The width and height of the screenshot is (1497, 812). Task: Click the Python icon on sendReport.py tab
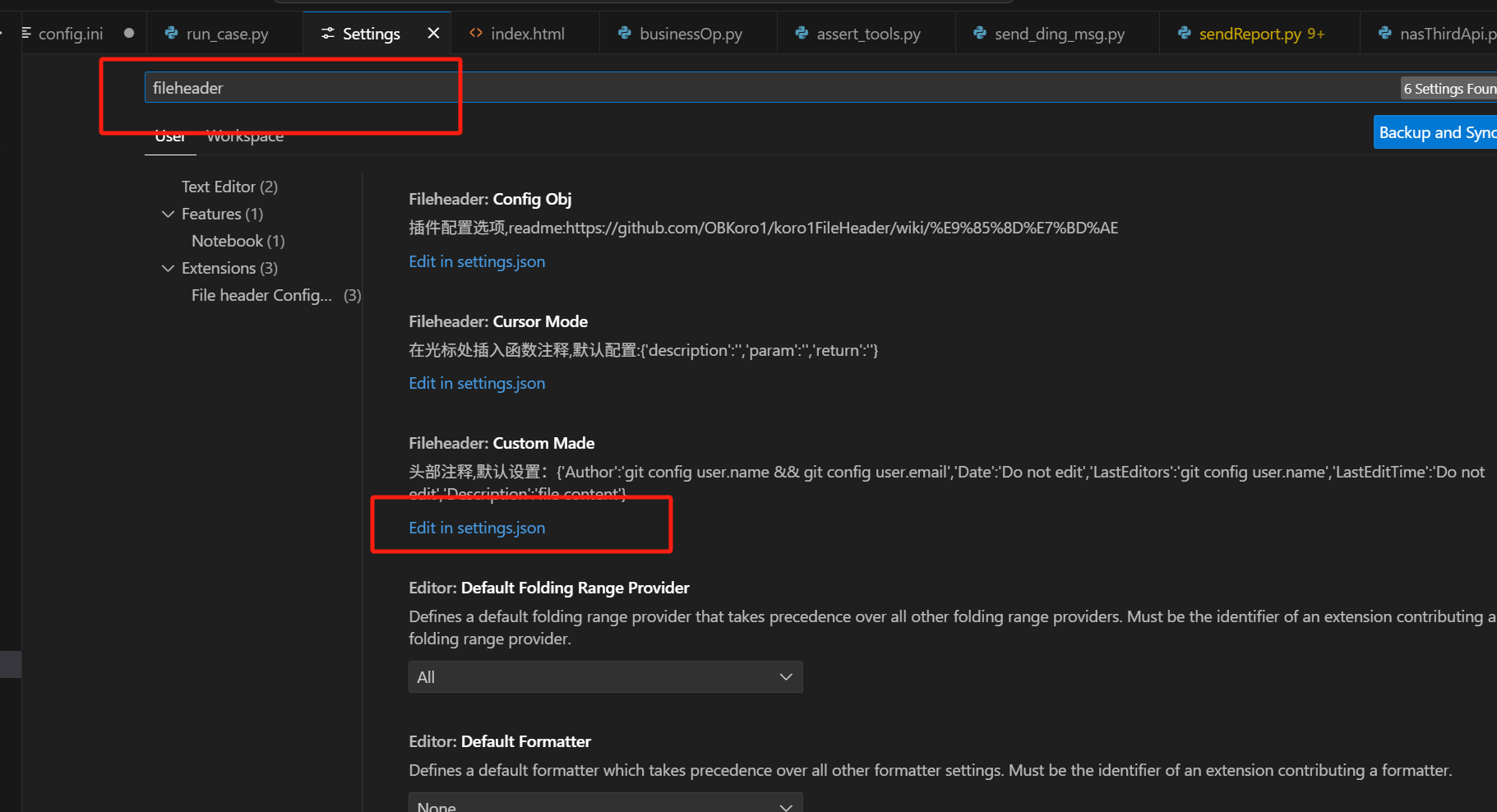point(1184,34)
